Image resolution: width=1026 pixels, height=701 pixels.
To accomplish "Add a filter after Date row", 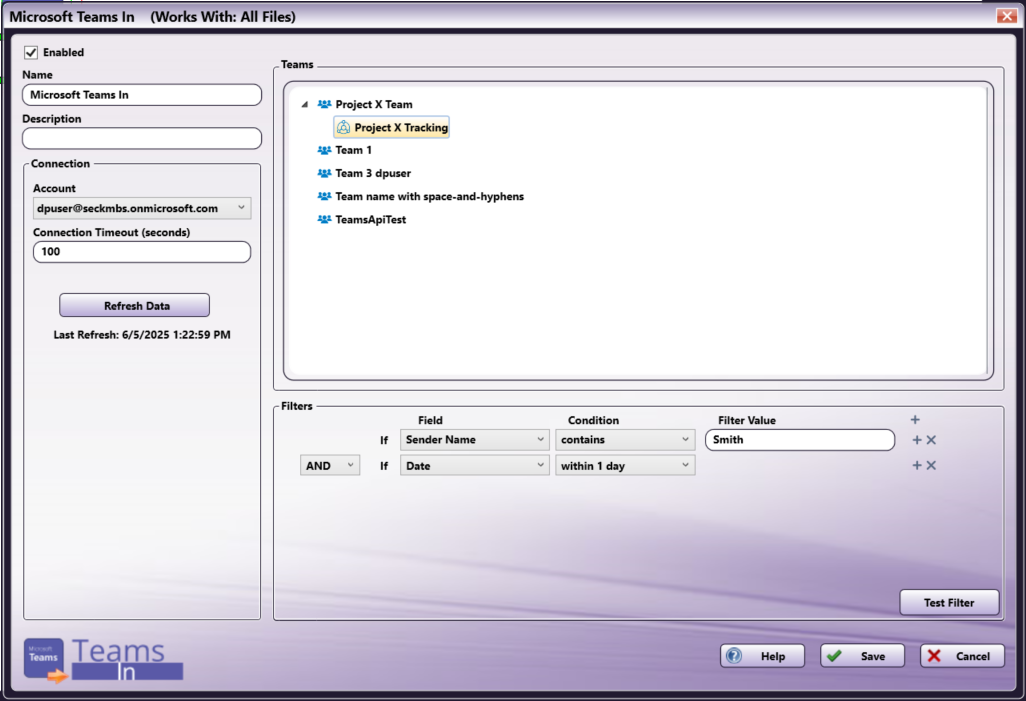I will [917, 465].
